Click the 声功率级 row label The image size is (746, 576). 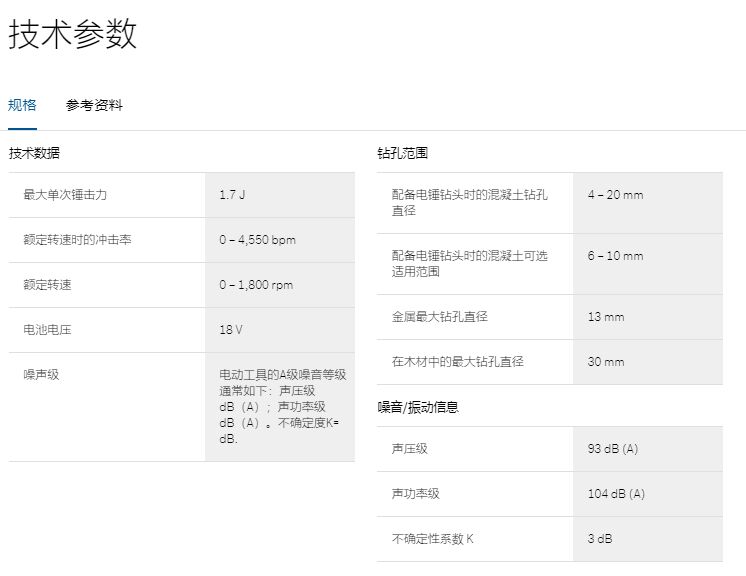click(x=416, y=494)
